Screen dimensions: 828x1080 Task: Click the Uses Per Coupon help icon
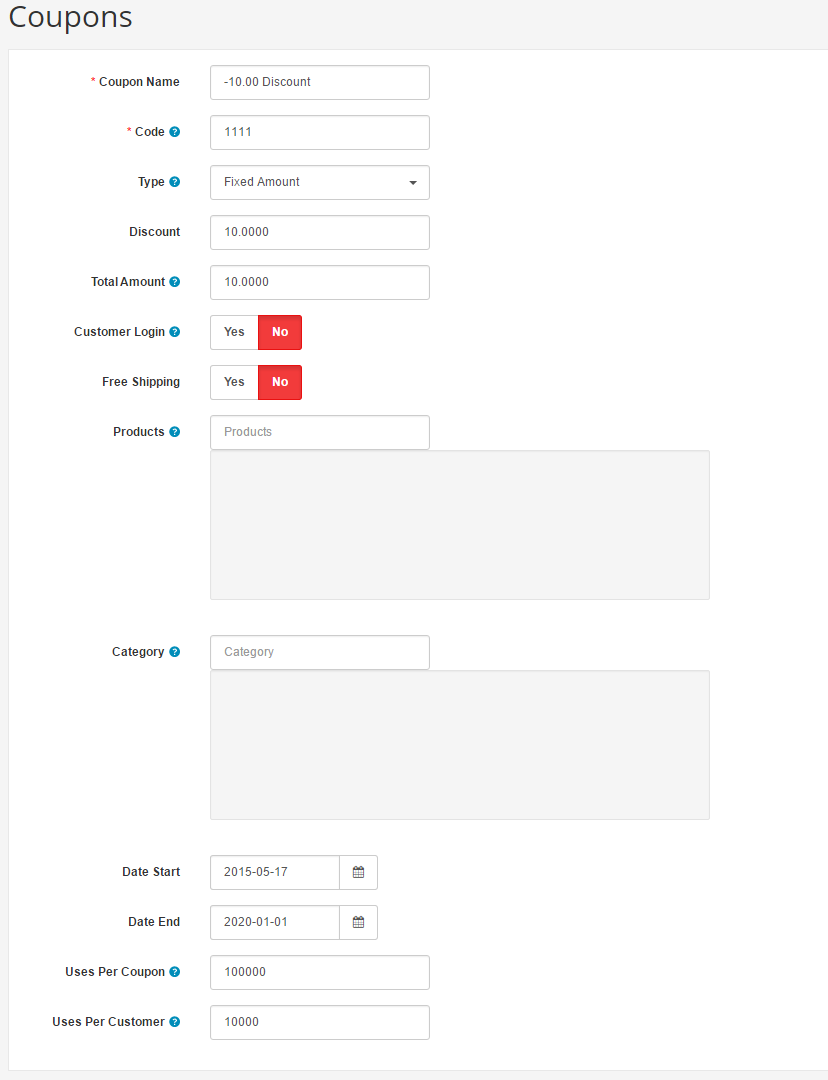175,972
